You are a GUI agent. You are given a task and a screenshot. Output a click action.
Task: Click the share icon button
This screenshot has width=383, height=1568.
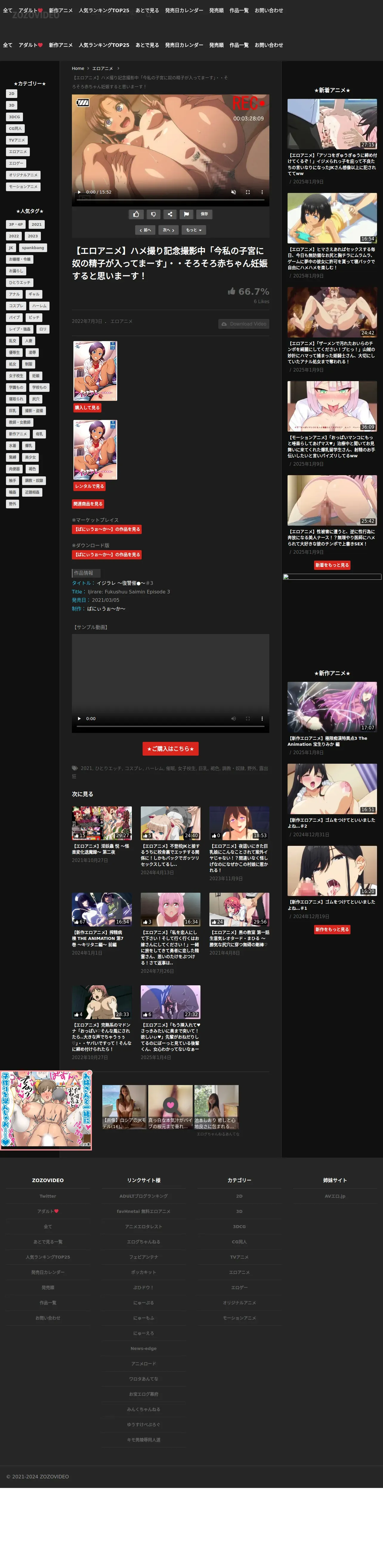170,214
